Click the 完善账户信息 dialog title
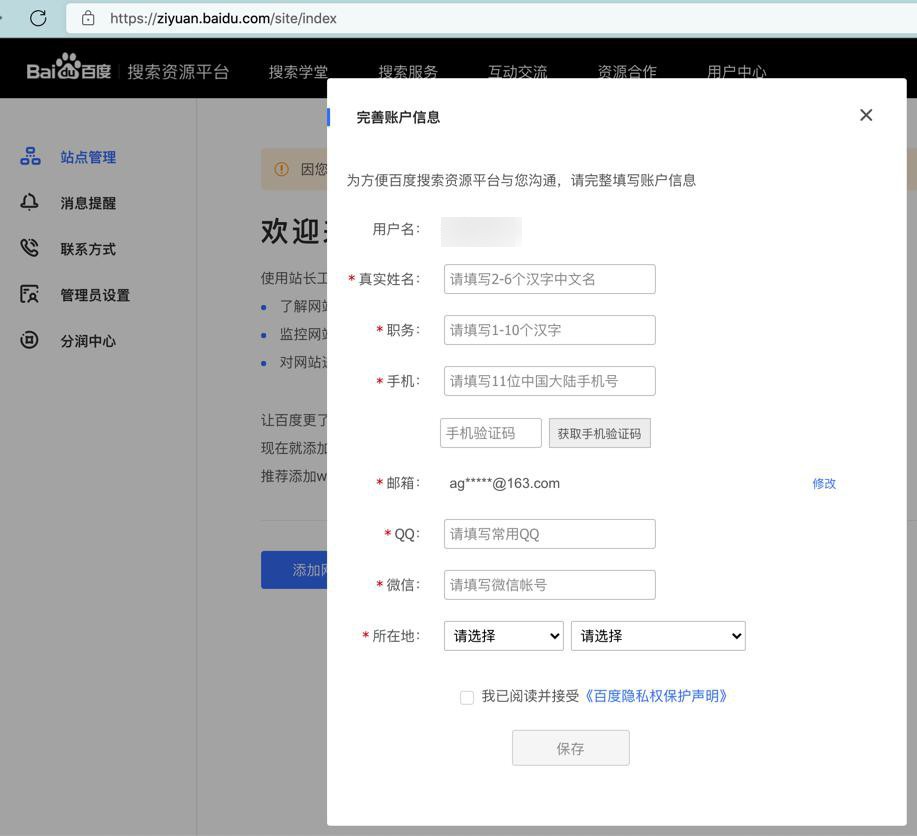 coord(398,117)
